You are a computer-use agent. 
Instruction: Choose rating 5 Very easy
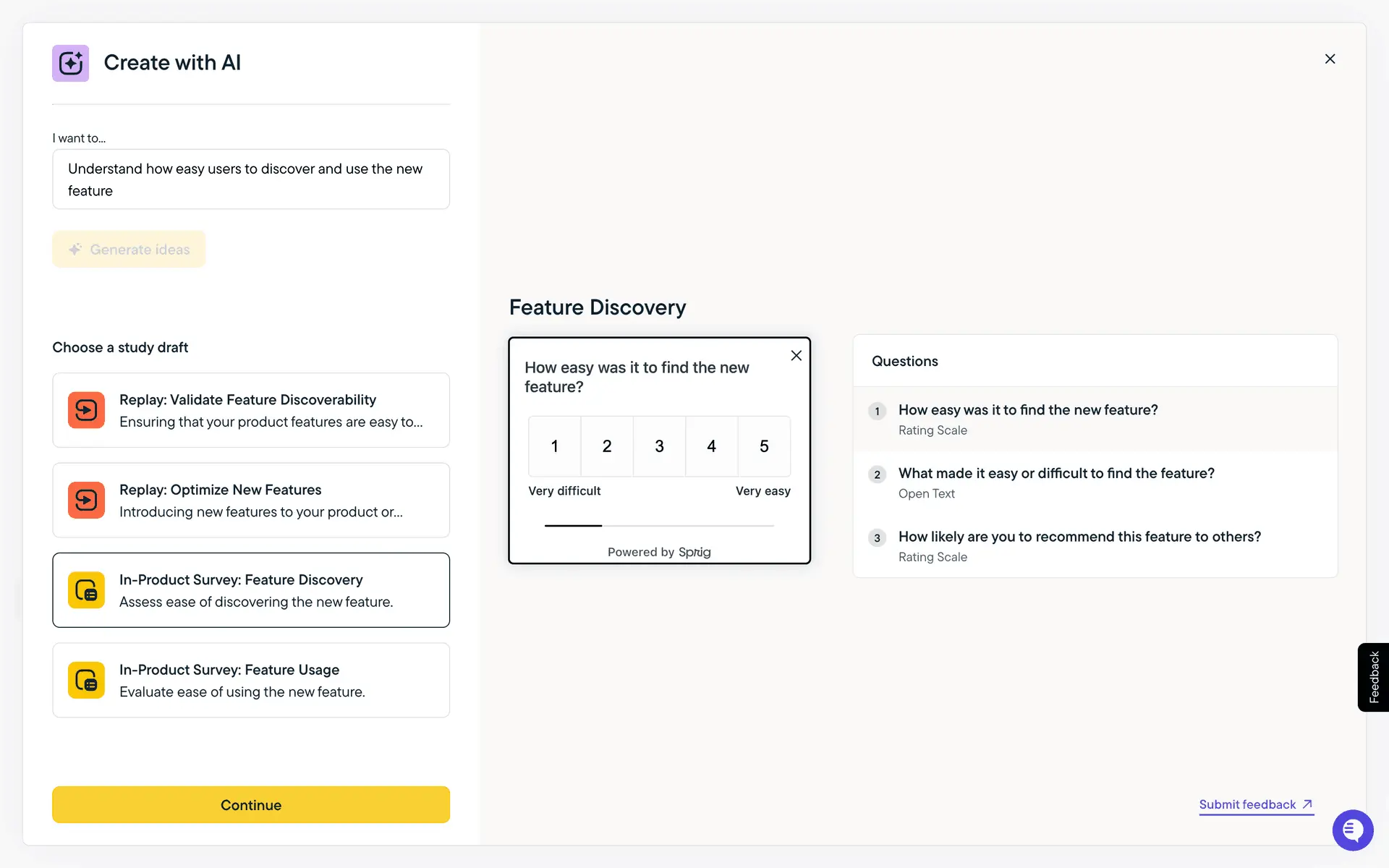coord(764,446)
